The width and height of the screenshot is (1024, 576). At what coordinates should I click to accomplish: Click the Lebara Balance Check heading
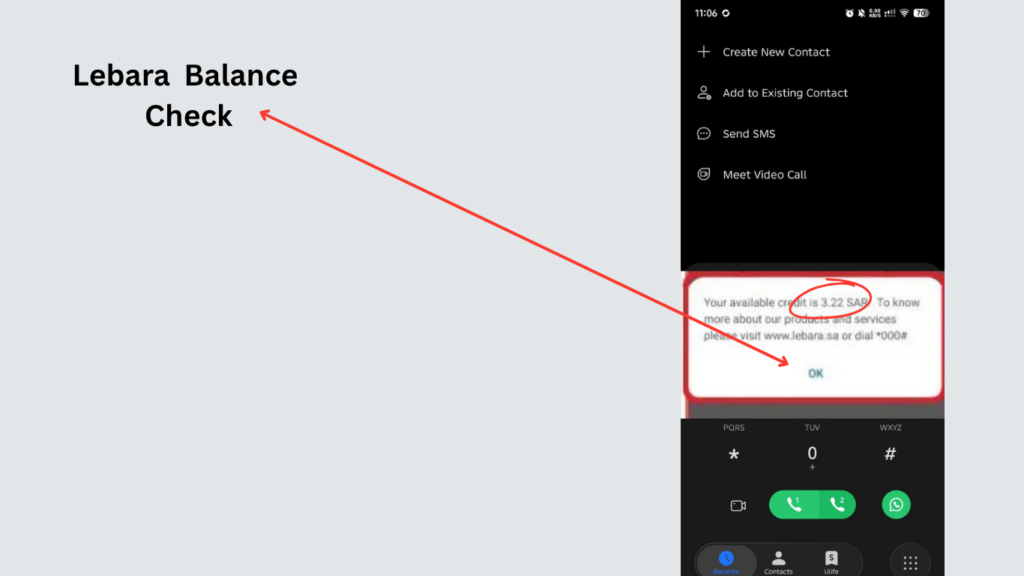click(x=185, y=95)
